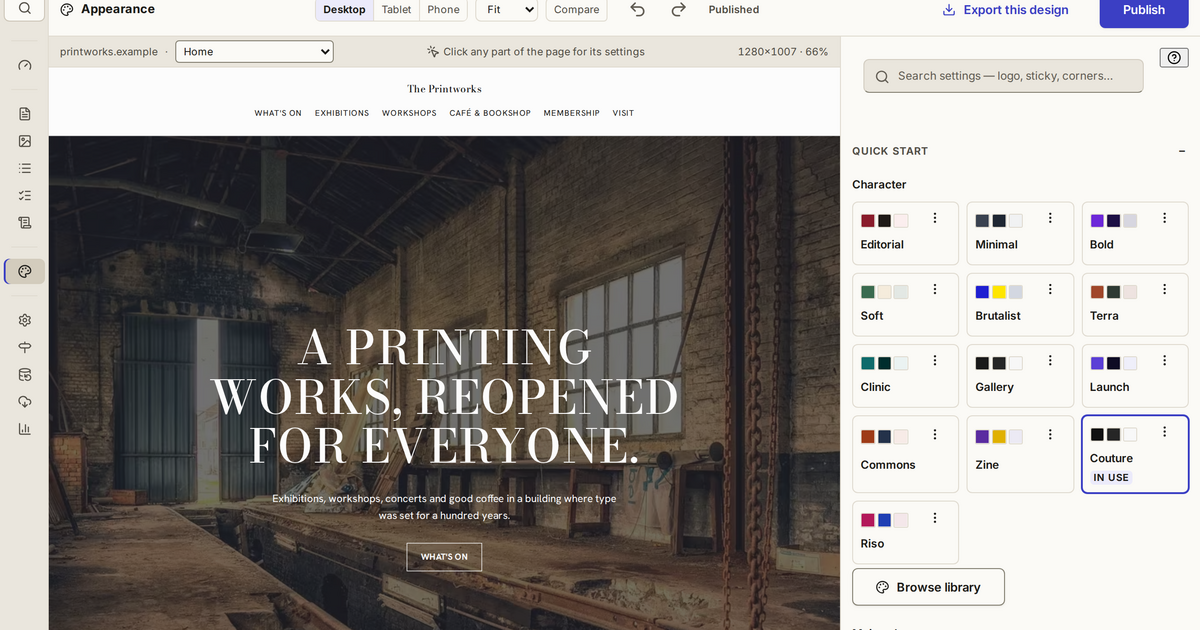Switch the preview to Tablet view
The height and width of the screenshot is (630, 1200).
coord(397,9)
